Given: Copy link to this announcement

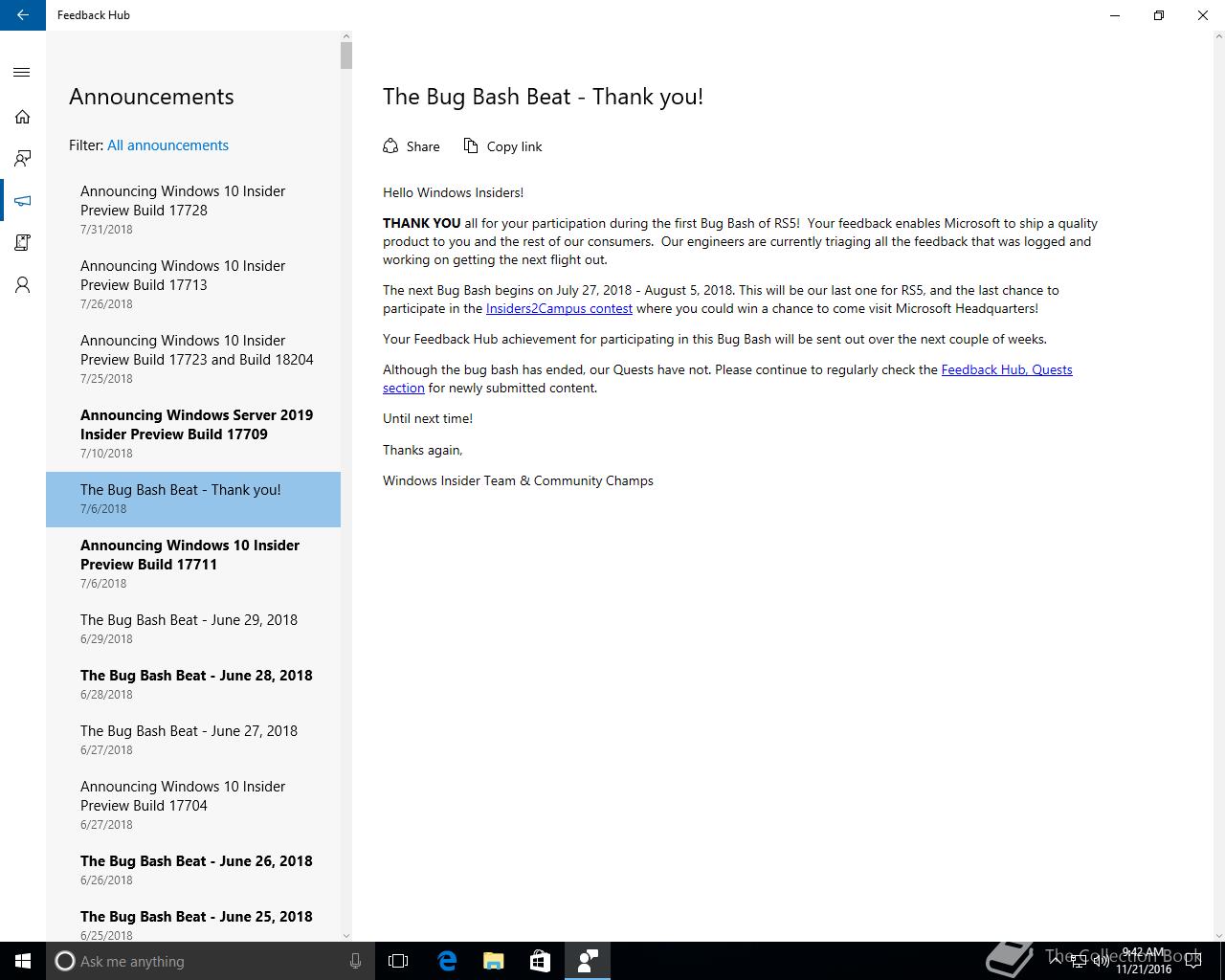Looking at the screenshot, I should [x=502, y=146].
